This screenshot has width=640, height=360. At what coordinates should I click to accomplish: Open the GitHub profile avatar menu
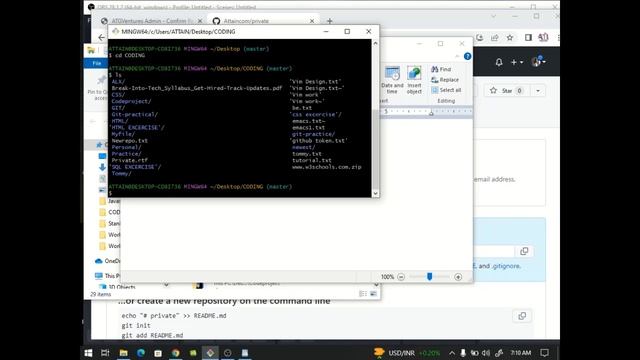coord(538,62)
